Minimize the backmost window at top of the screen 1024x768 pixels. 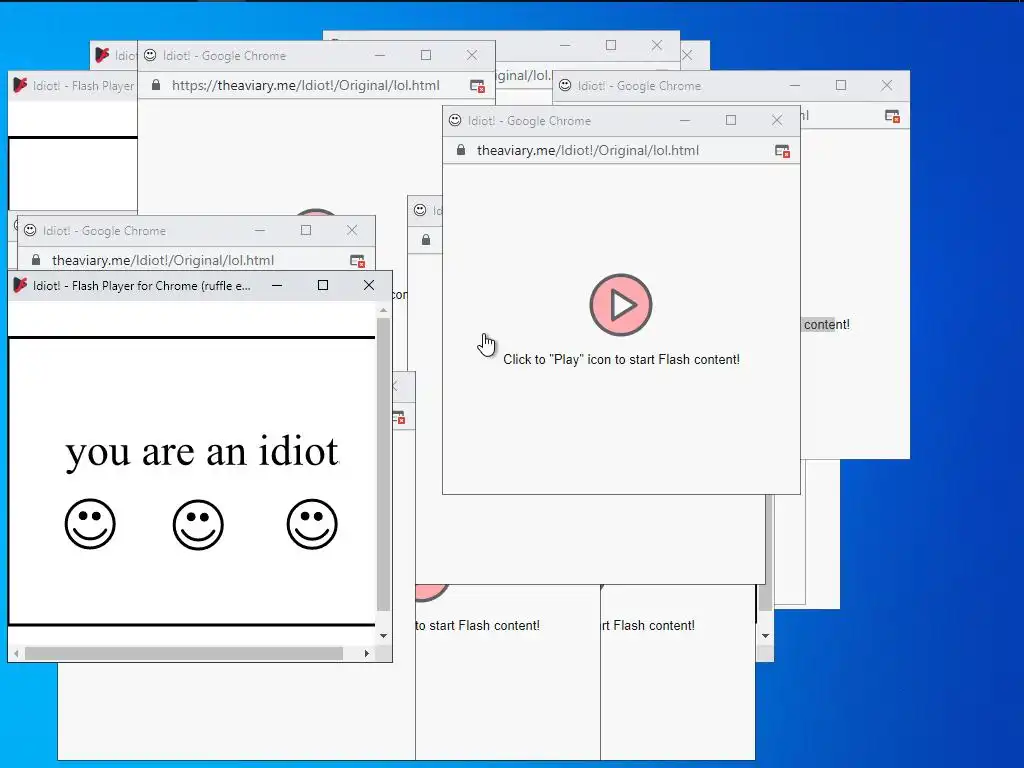[x=565, y=45]
